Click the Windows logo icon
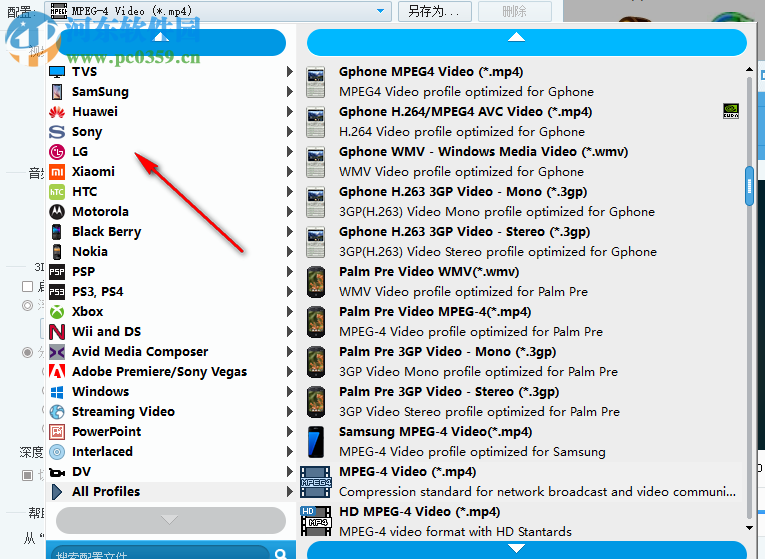 click(x=57, y=392)
